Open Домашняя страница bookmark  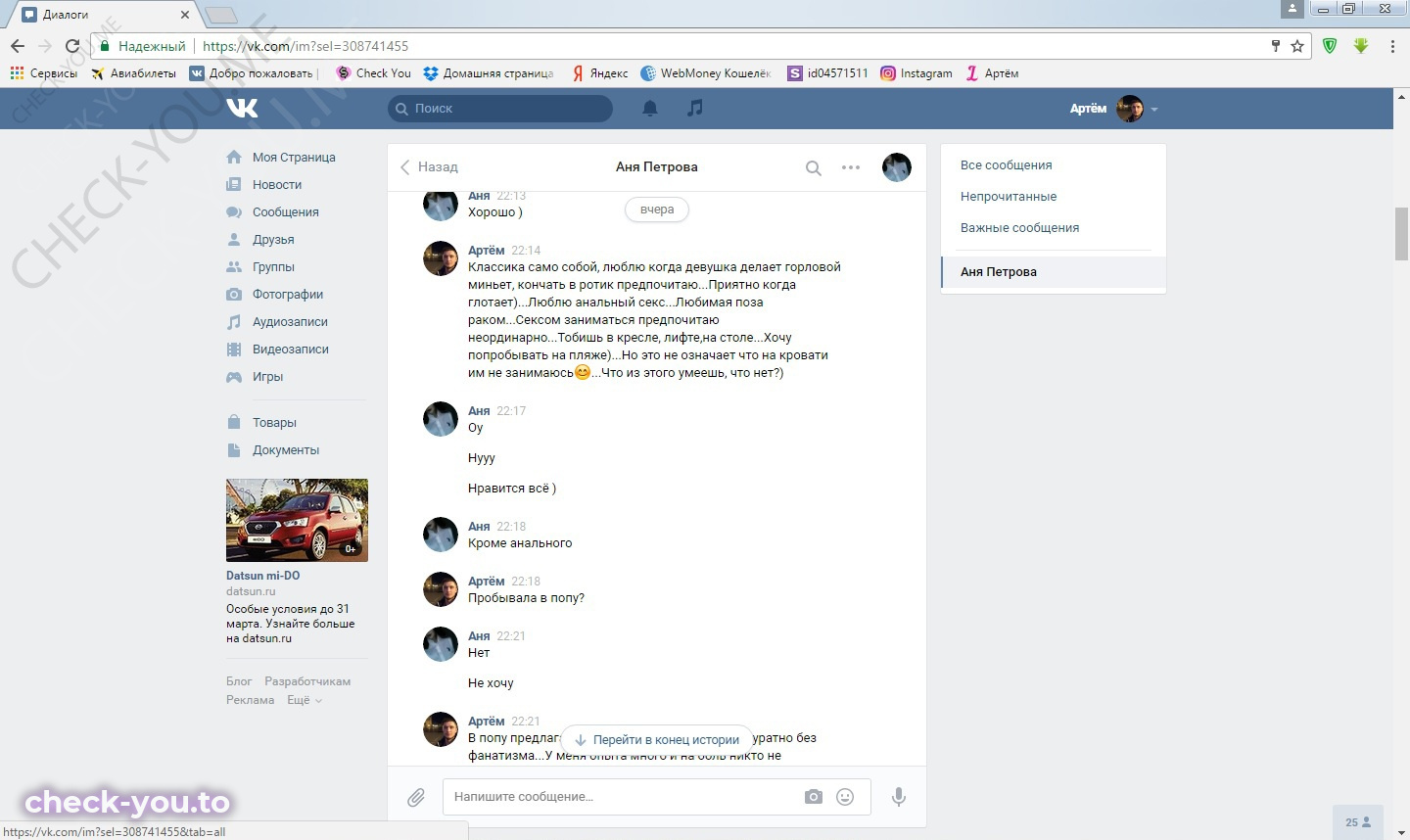[488, 72]
